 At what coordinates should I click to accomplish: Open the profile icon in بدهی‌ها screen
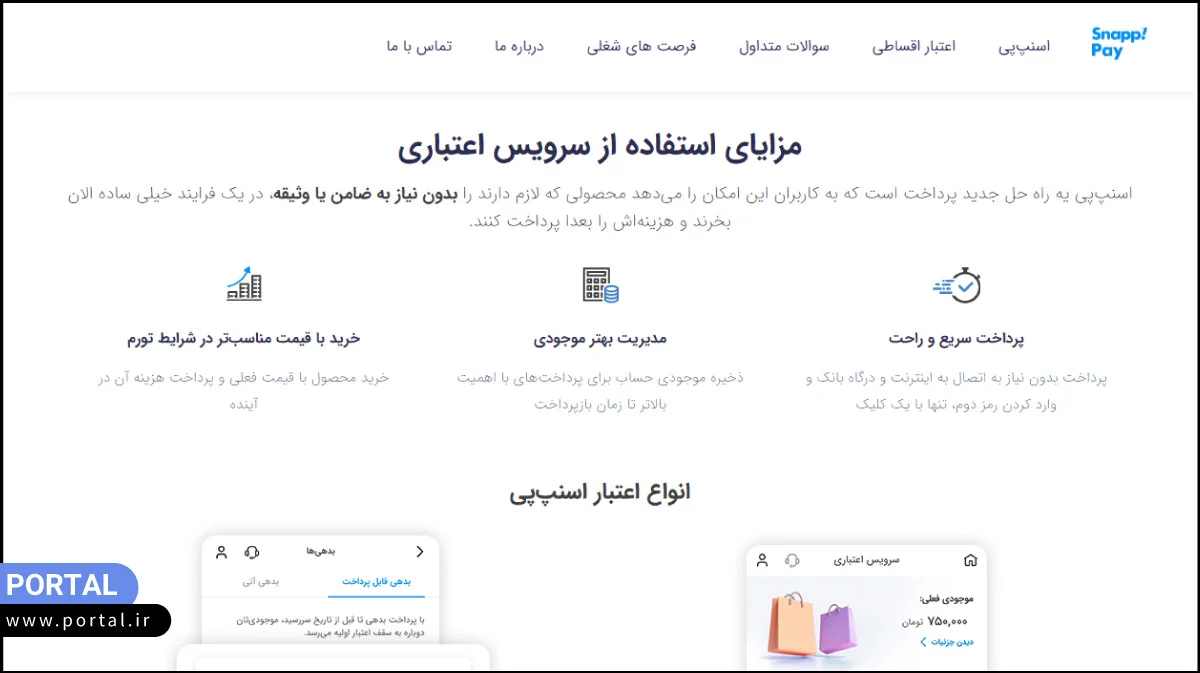tap(223, 552)
